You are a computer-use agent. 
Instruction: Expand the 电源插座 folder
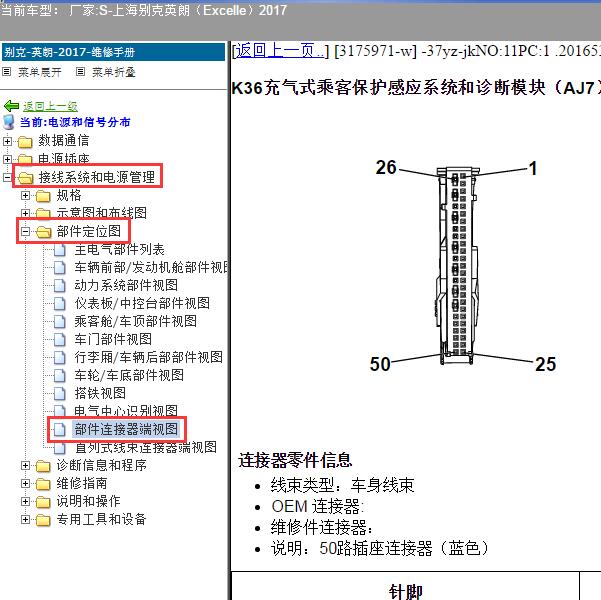[x=7, y=159]
